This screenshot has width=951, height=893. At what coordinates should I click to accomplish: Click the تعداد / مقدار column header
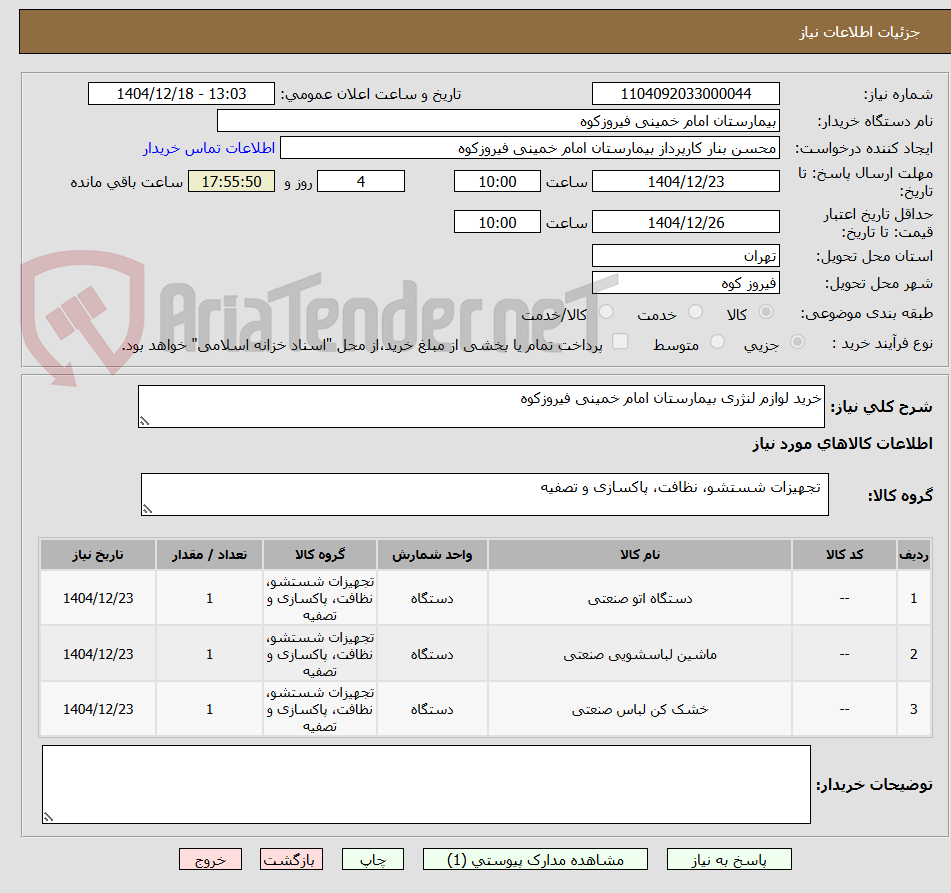coord(209,554)
